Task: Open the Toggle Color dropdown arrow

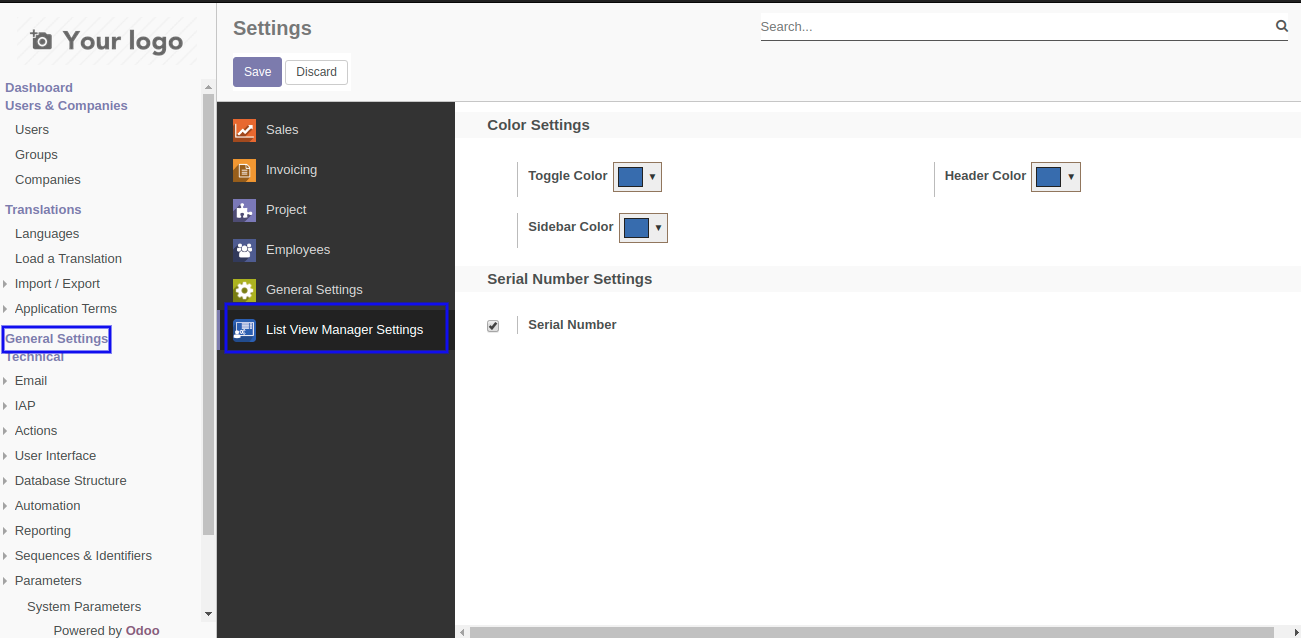Action: 652,177
